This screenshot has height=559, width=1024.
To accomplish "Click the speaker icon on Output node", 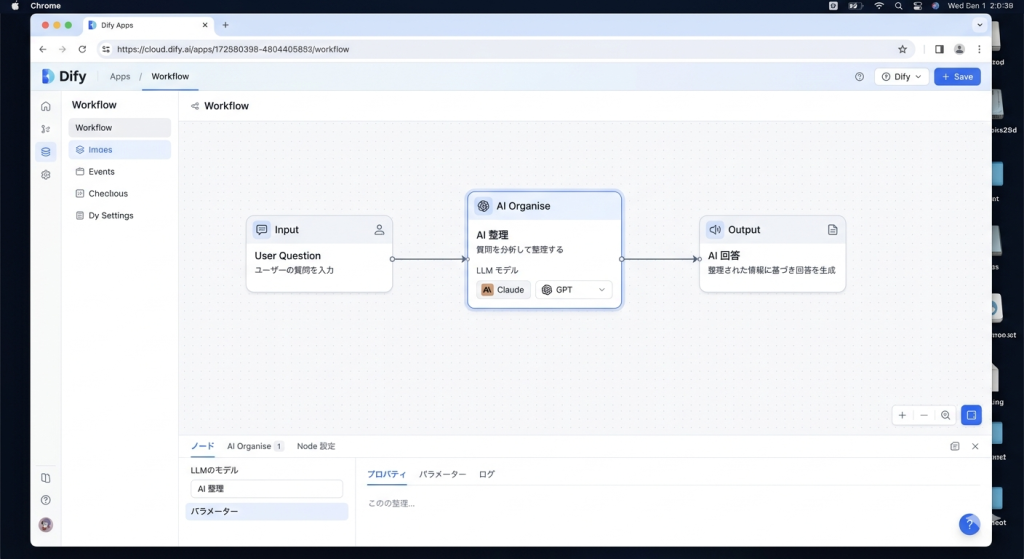I will (715, 229).
